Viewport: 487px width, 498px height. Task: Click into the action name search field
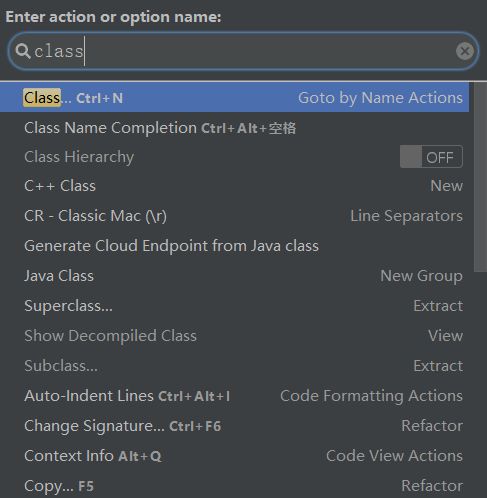tap(243, 51)
